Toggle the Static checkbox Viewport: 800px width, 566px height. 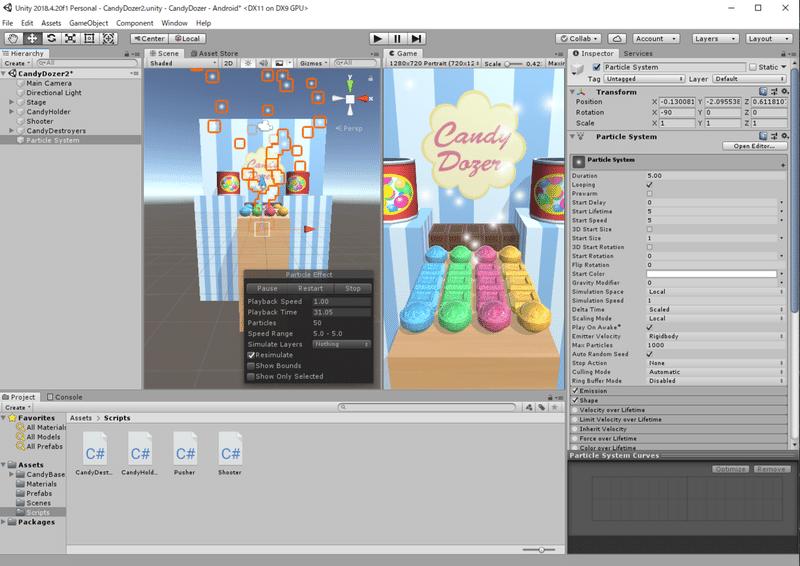[753, 67]
